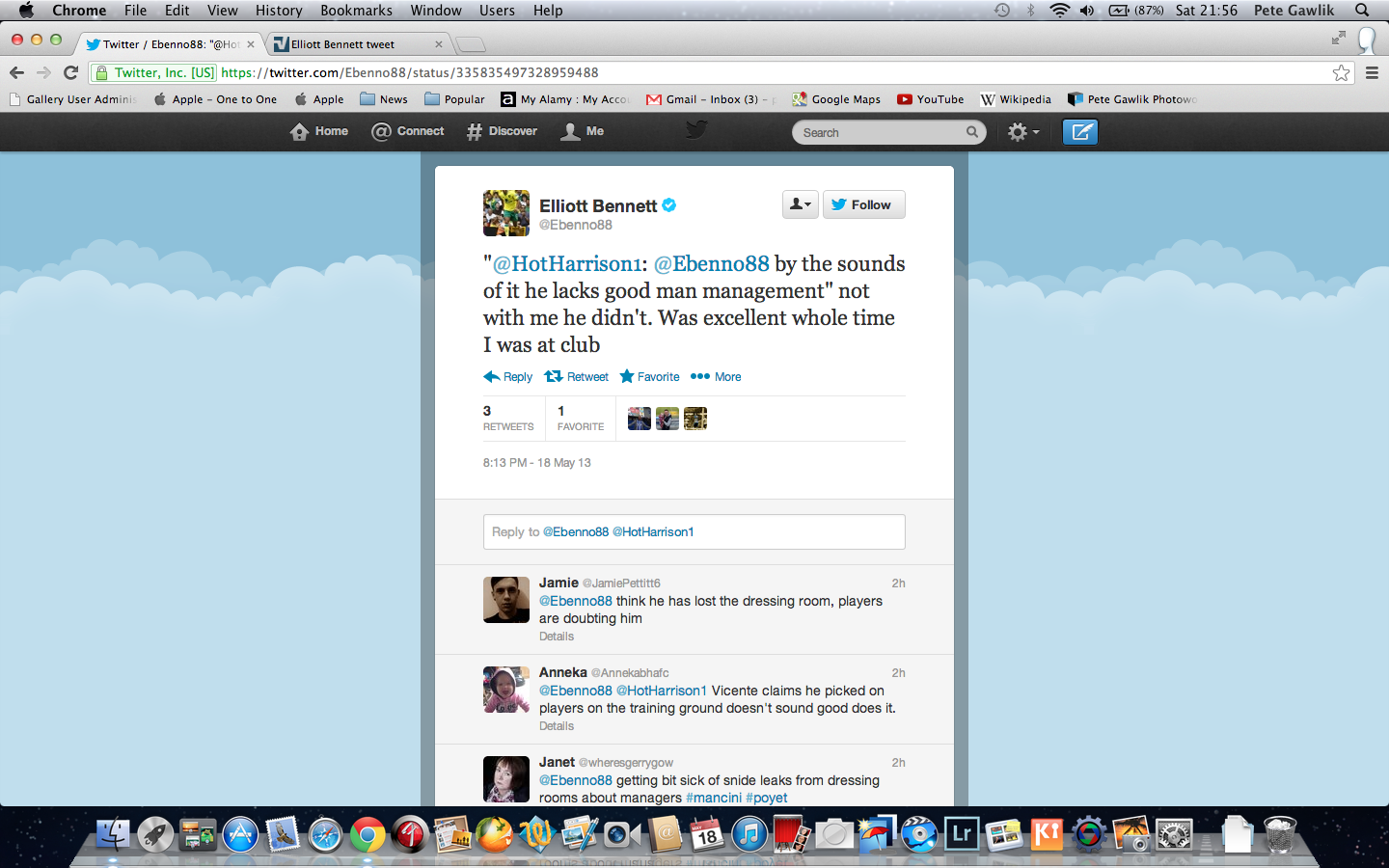Image resolution: width=1389 pixels, height=868 pixels.
Task: Open the More options under the tweet
Action: tap(716, 376)
